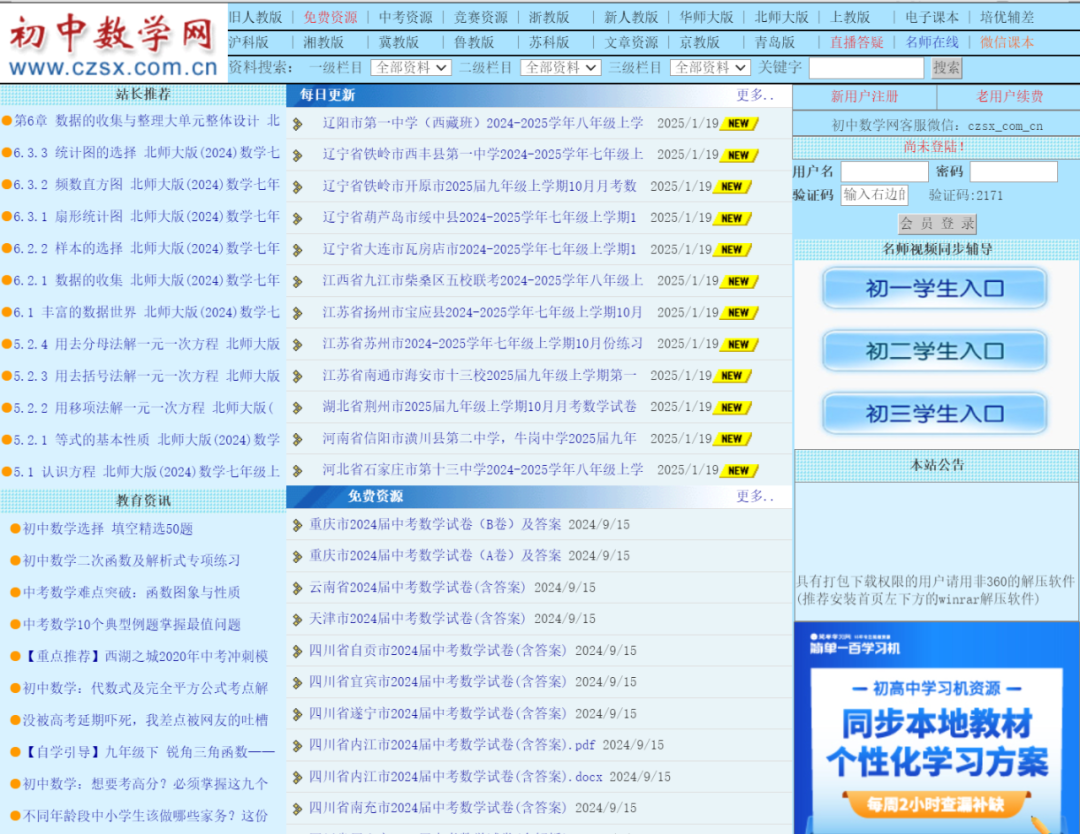This screenshot has width=1080, height=834.
Task: Open 中考数学10个典型例题掌握最值问题 link
Action: [x=132, y=625]
